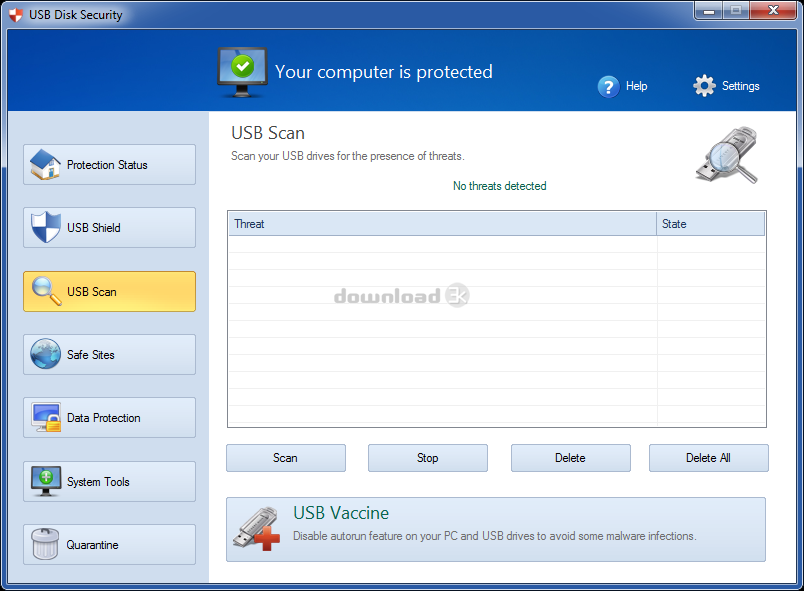Click the trash bin Quarantine icon
This screenshot has width=804, height=591.
click(x=45, y=544)
